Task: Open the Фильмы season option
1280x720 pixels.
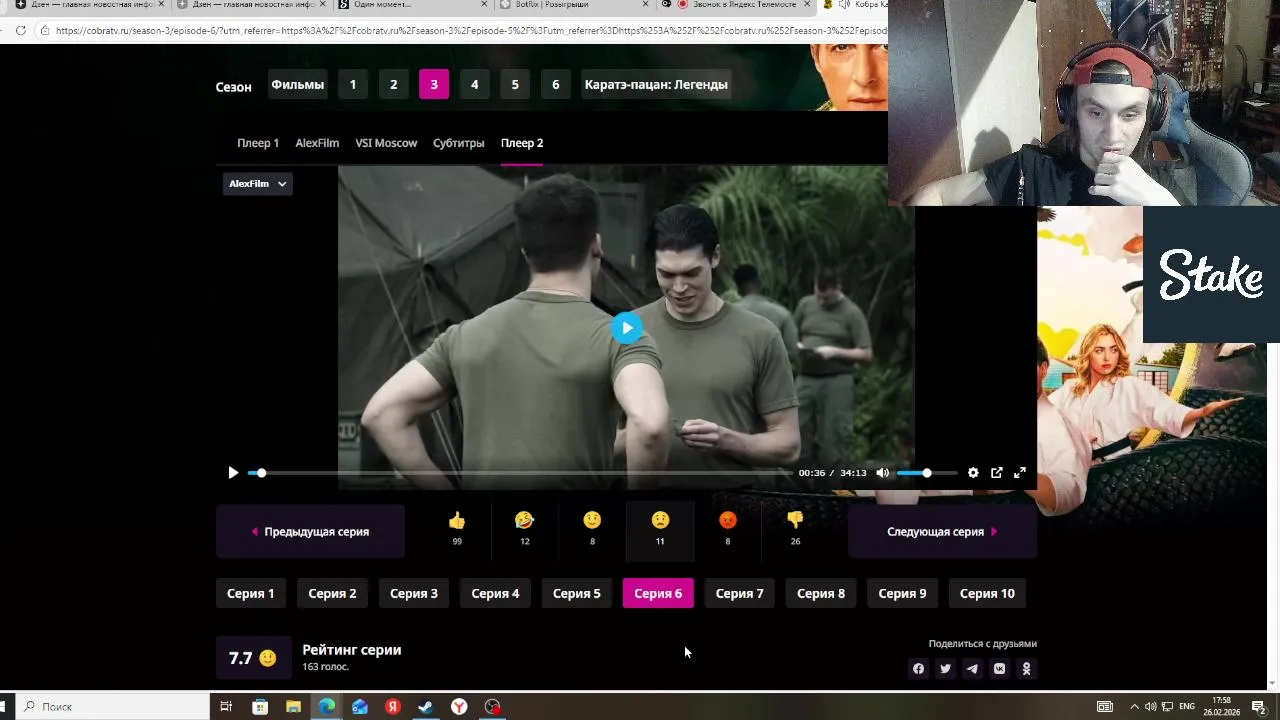Action: tap(297, 85)
